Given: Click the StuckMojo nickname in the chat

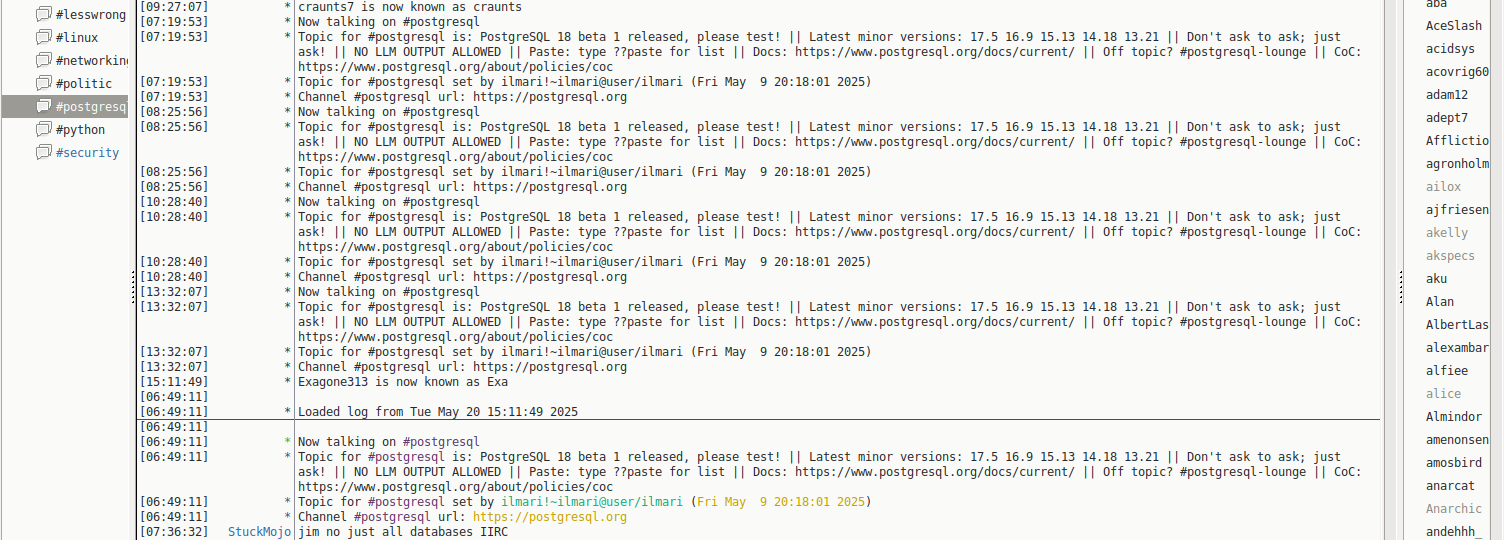Looking at the screenshot, I should pyautogui.click(x=259, y=532).
